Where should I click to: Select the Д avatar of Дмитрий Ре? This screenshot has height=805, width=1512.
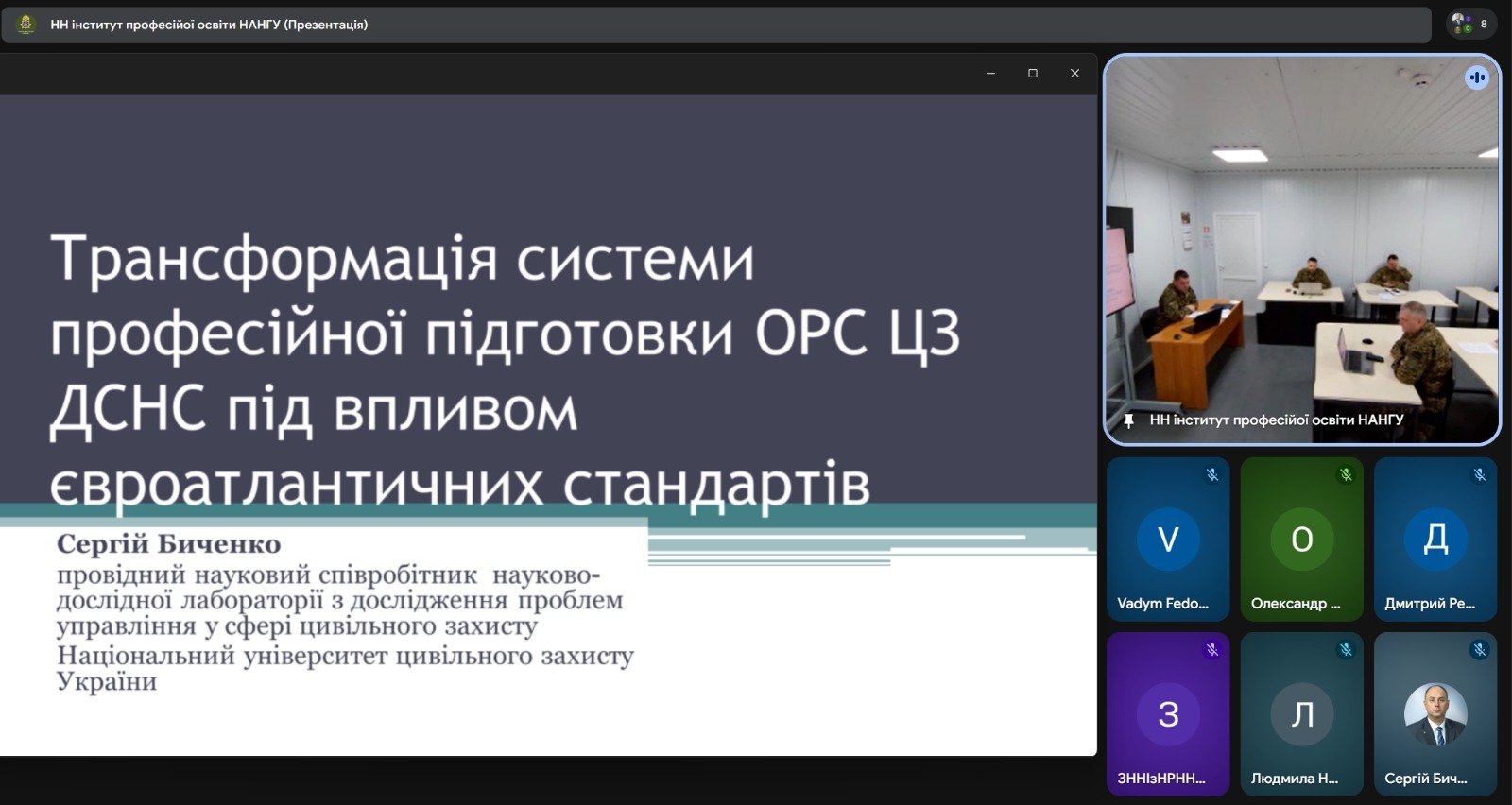pos(1435,539)
